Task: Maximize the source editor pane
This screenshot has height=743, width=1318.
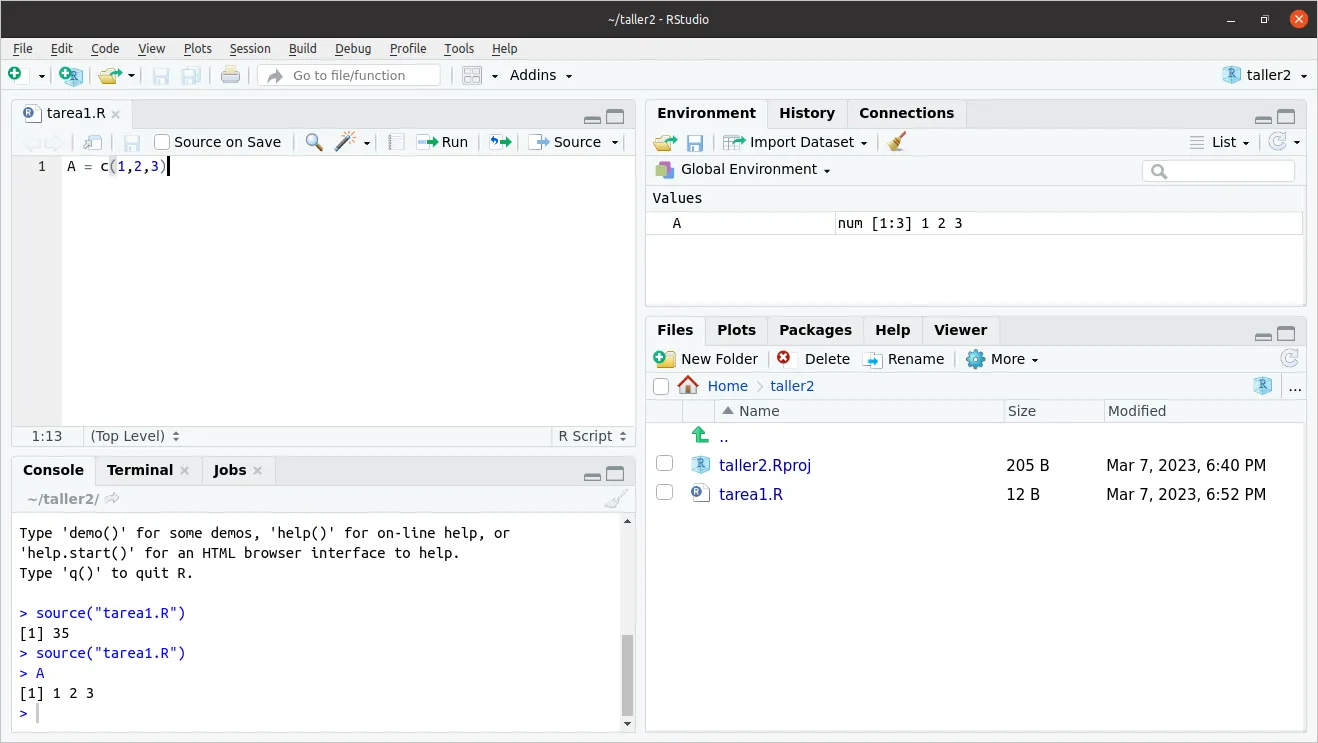Action: tap(615, 116)
